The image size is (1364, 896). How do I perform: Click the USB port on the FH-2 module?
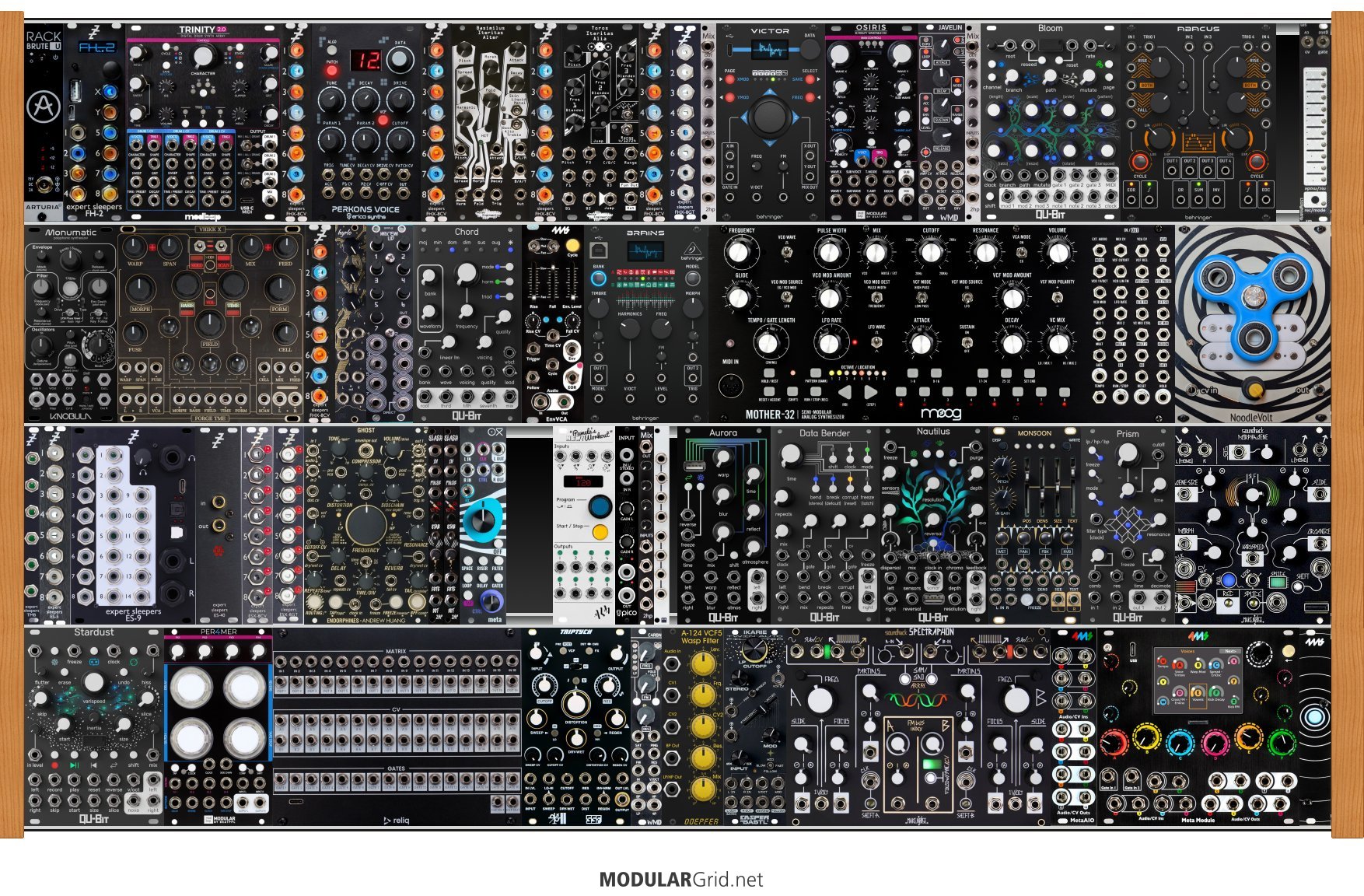pyautogui.click(x=75, y=90)
